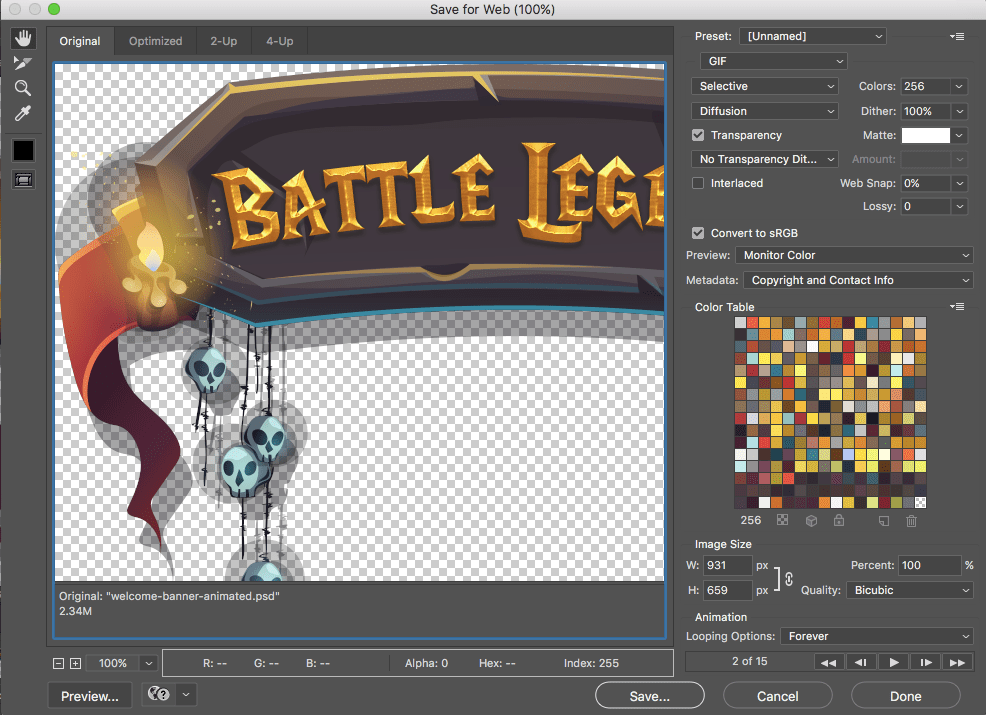986x715 pixels.
Task: Play the animation
Action: point(894,662)
